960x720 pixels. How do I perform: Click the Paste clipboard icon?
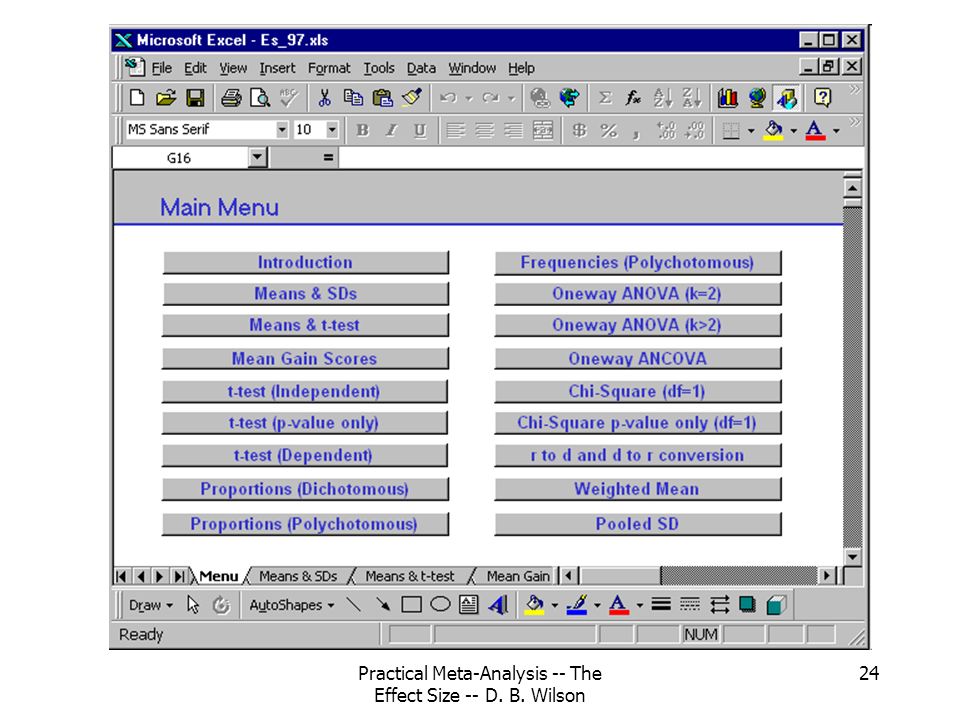click(383, 98)
